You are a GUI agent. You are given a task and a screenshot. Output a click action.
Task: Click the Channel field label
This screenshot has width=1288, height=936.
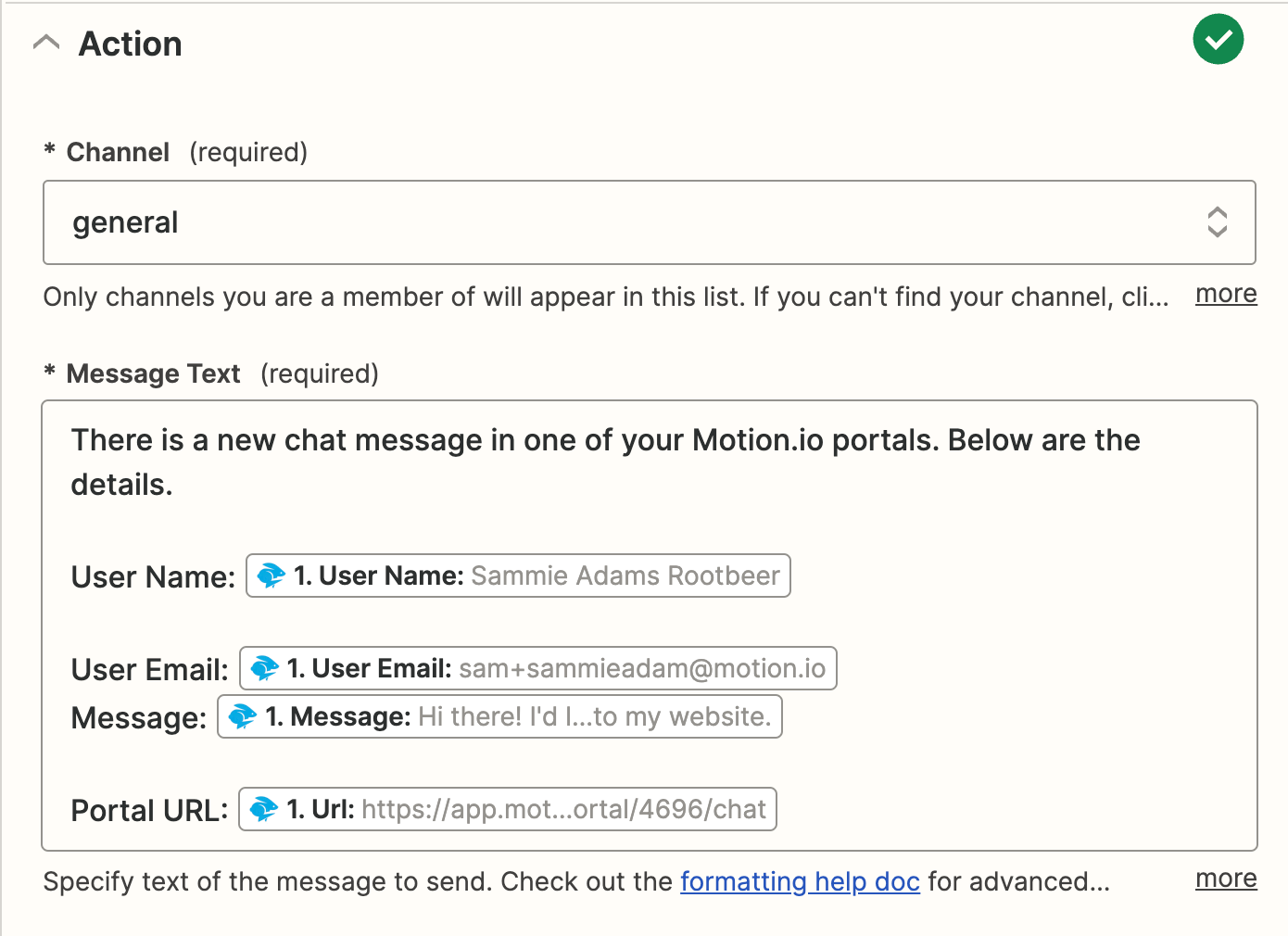click(x=118, y=152)
